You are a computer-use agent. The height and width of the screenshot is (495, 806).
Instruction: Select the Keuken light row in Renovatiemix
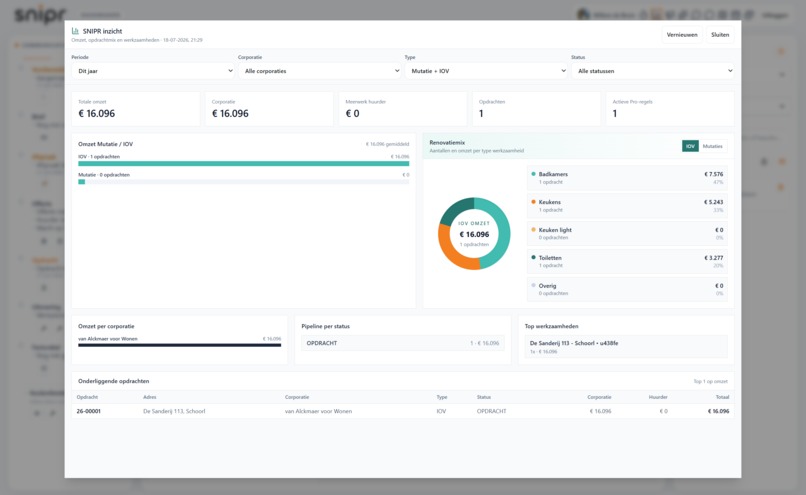click(627, 233)
